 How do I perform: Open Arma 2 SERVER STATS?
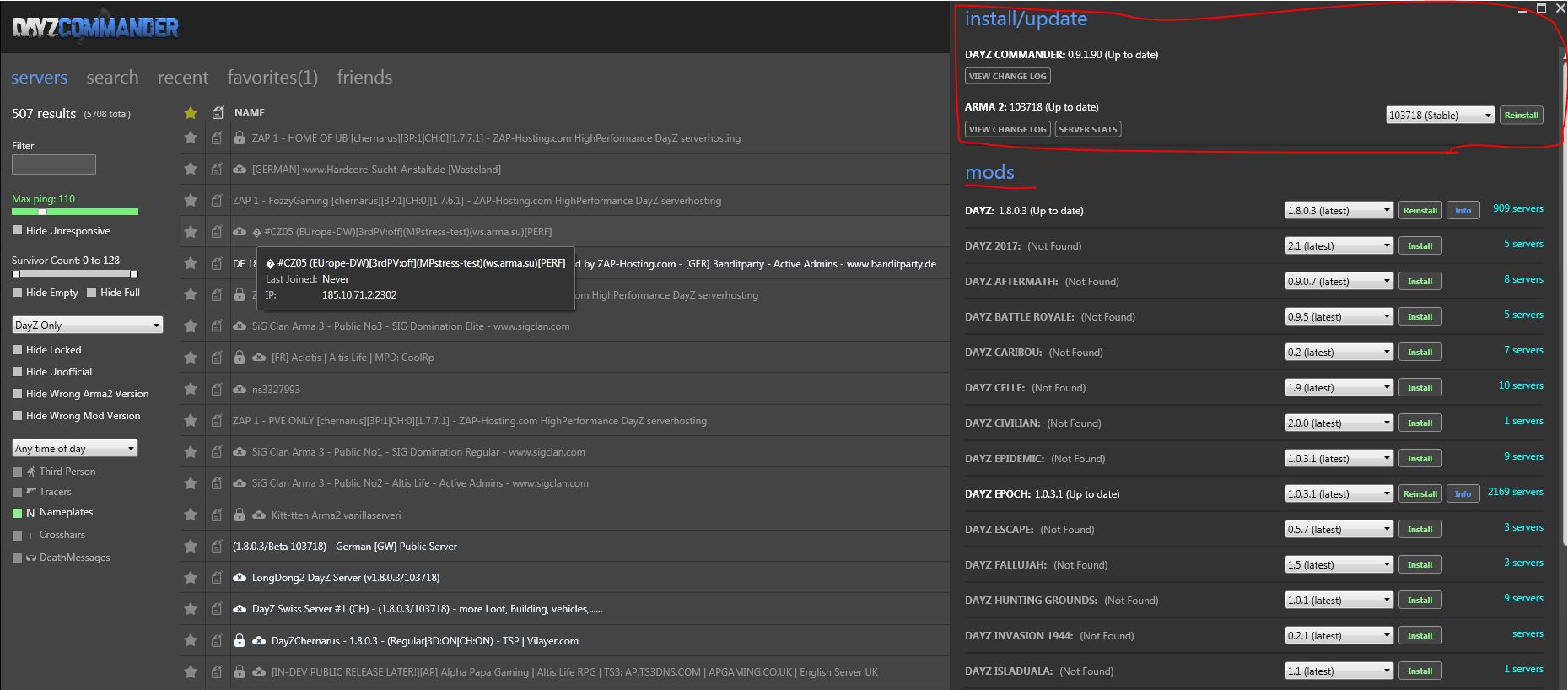(x=1088, y=129)
